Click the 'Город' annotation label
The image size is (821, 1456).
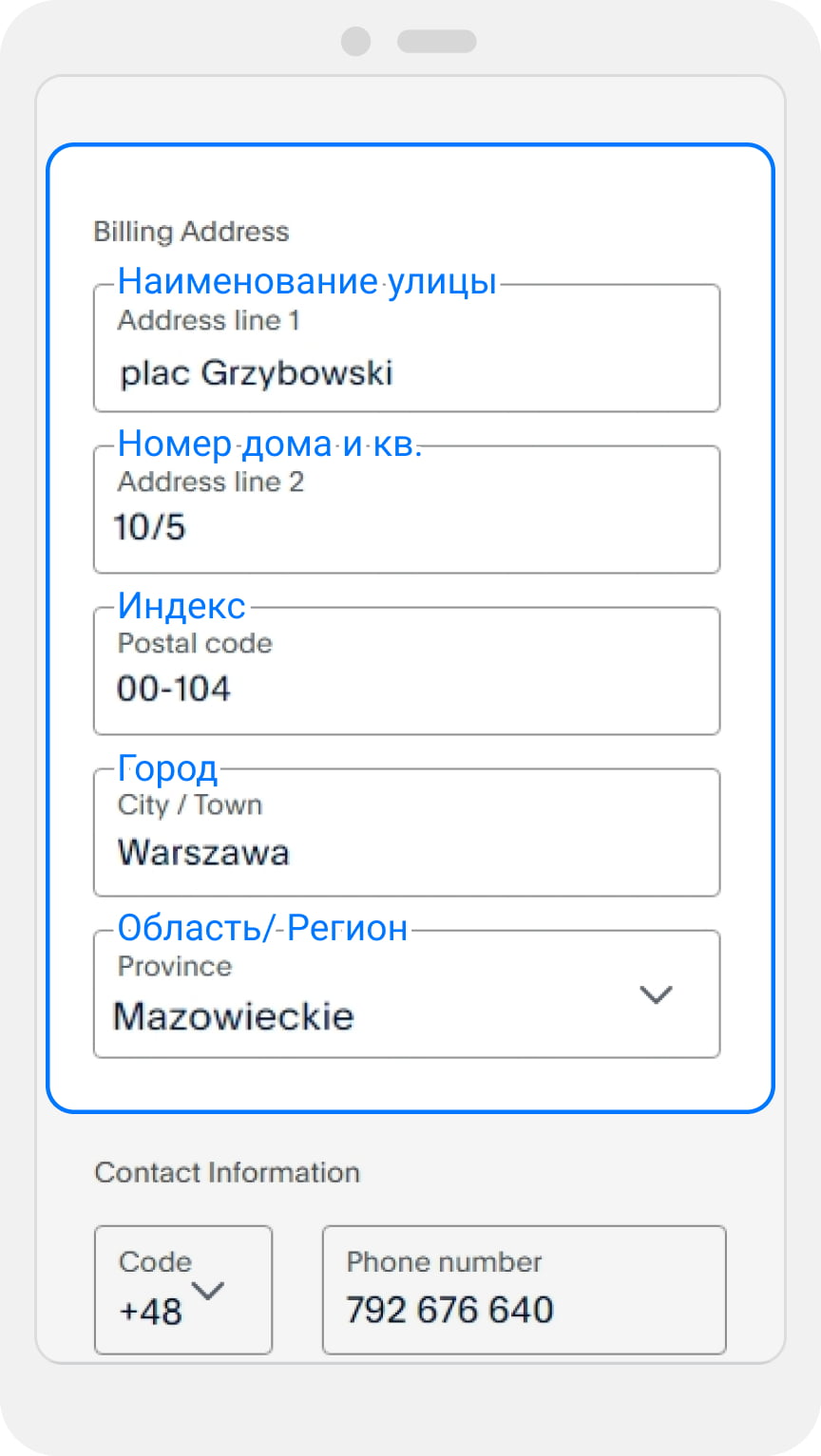[x=167, y=767]
